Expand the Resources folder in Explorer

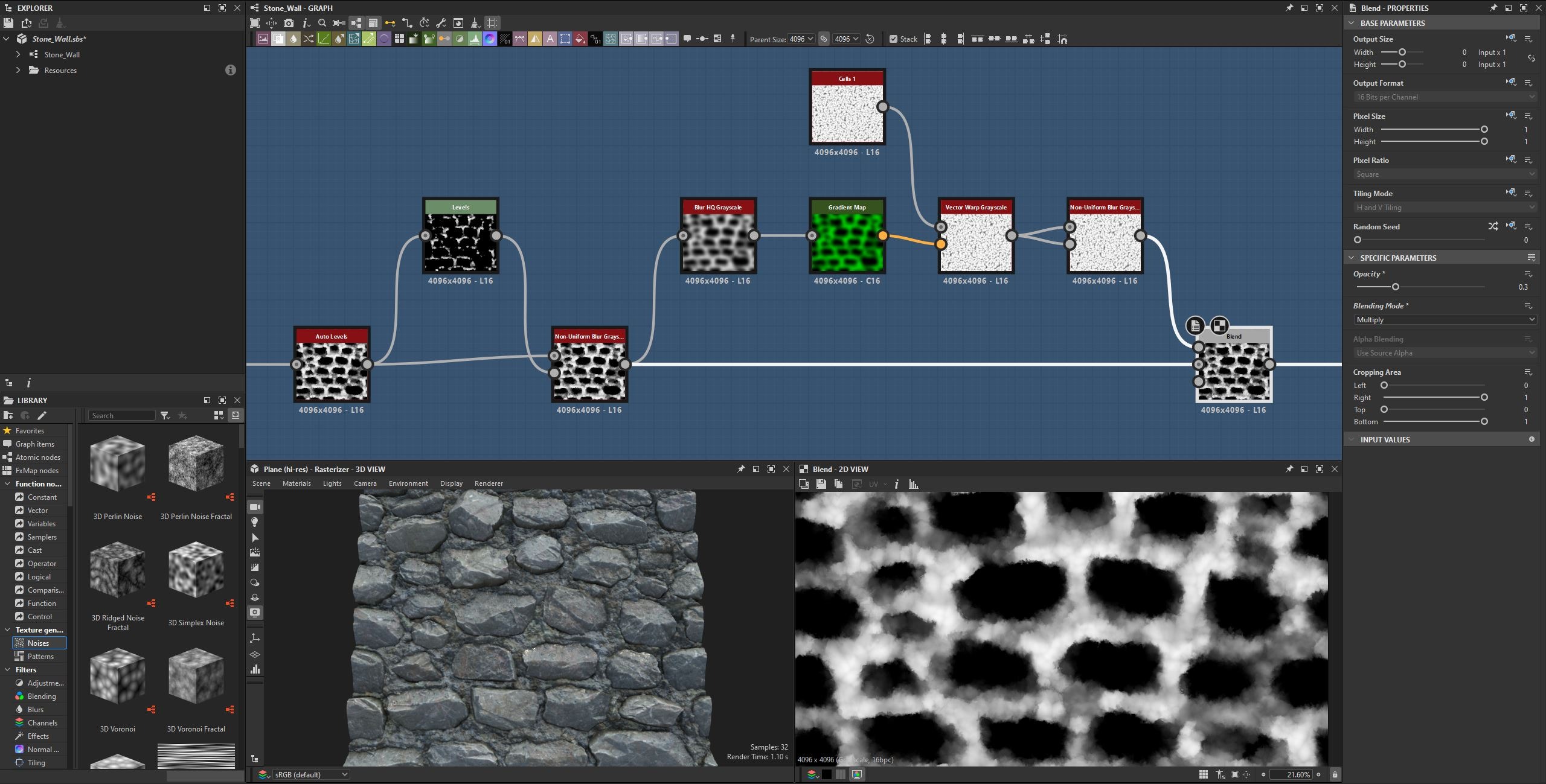[x=18, y=70]
